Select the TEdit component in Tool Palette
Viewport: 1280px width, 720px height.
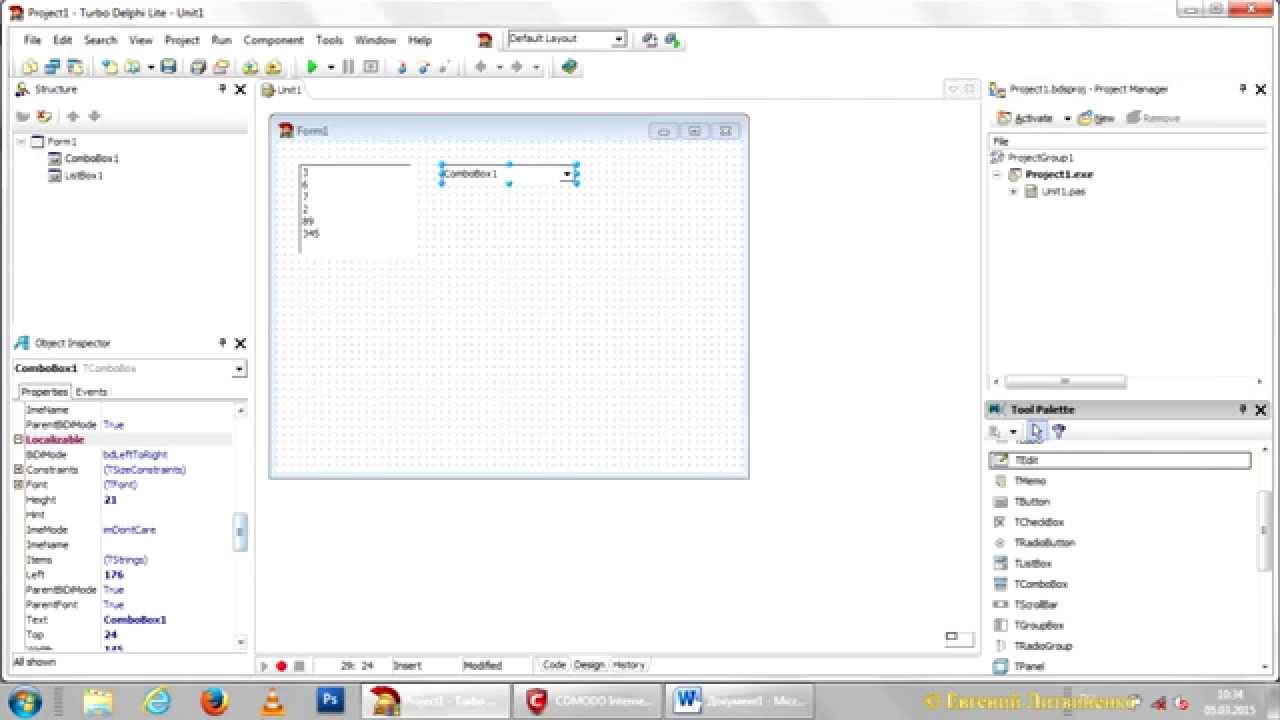1120,461
